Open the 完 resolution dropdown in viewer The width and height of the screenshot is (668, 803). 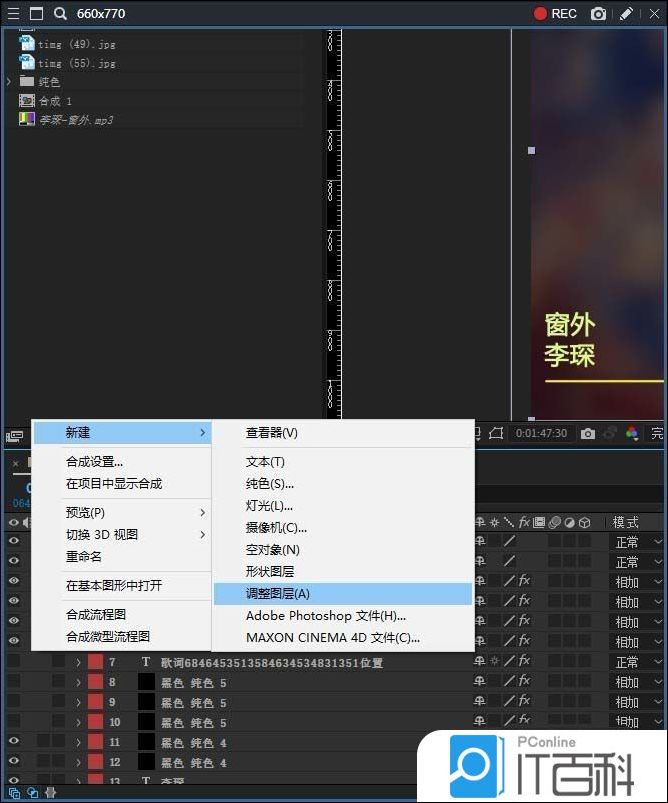[x=657, y=433]
